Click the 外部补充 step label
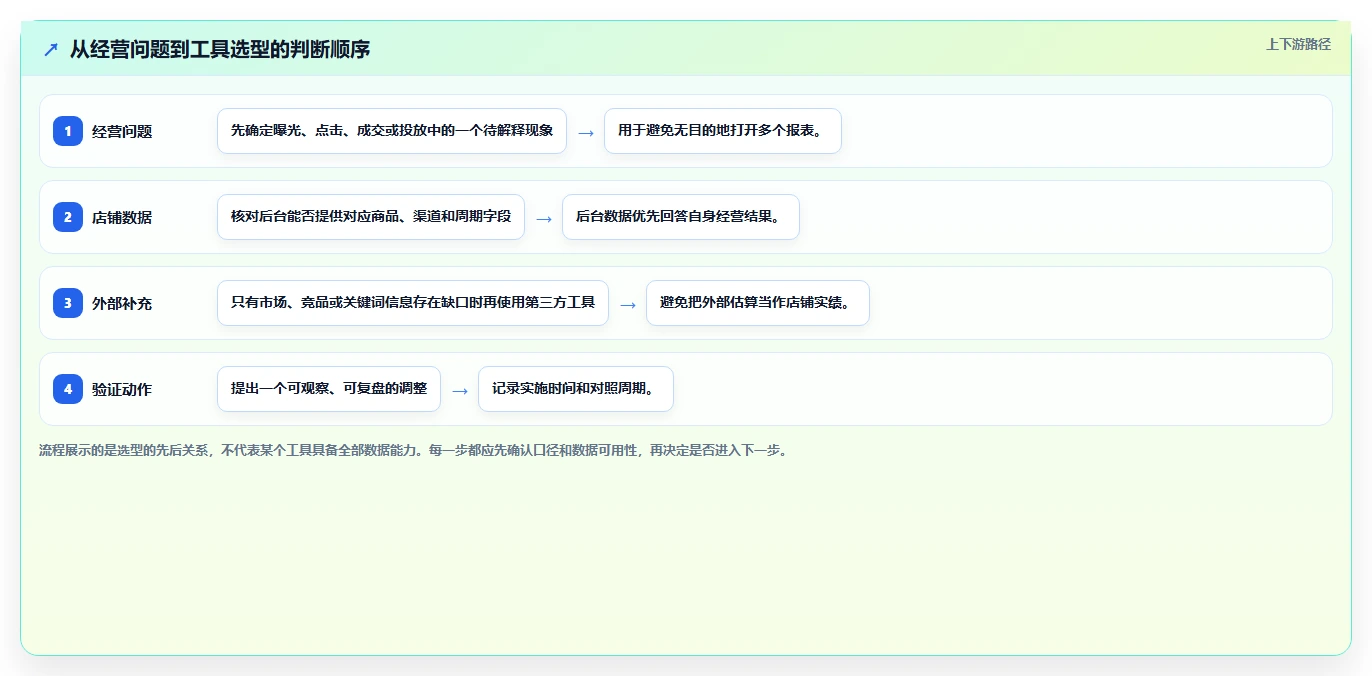 click(122, 303)
